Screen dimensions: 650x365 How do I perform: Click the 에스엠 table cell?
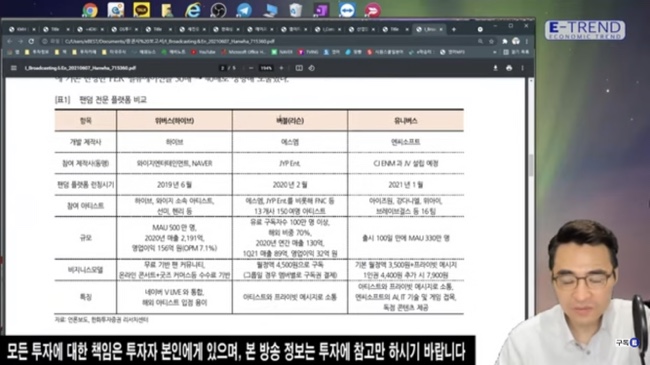290,142
